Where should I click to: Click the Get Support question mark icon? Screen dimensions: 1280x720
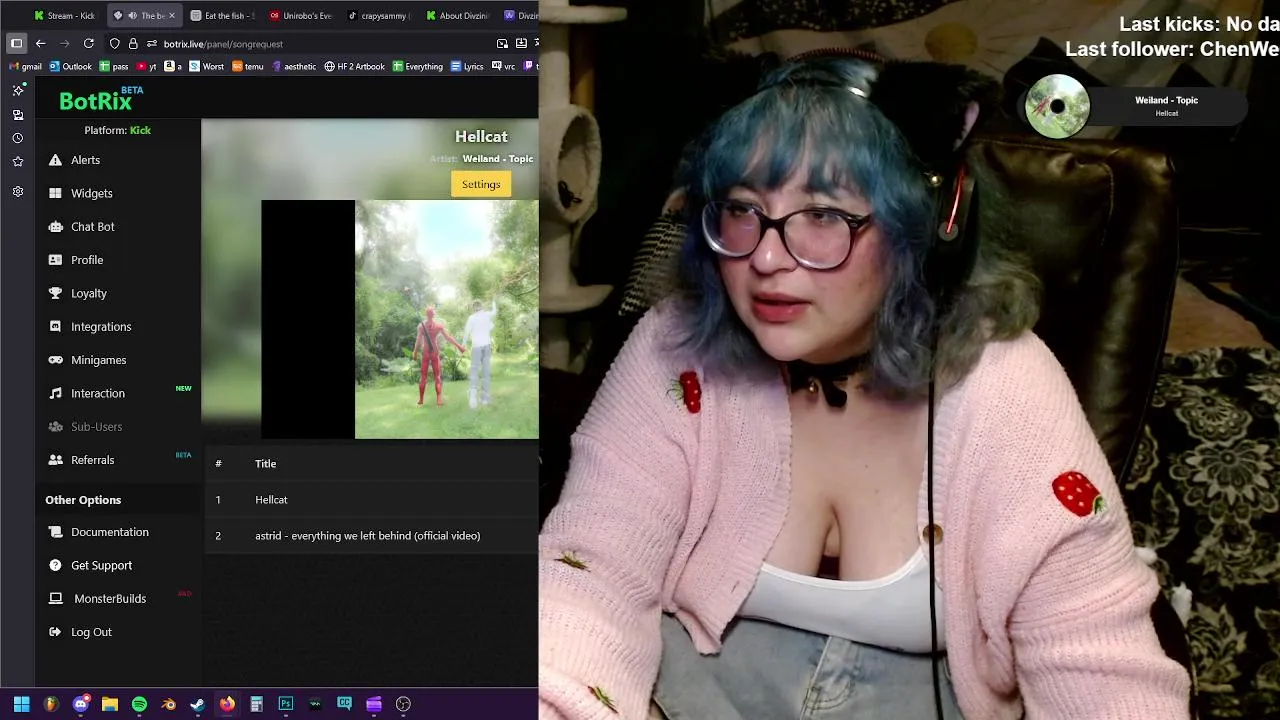(x=55, y=565)
